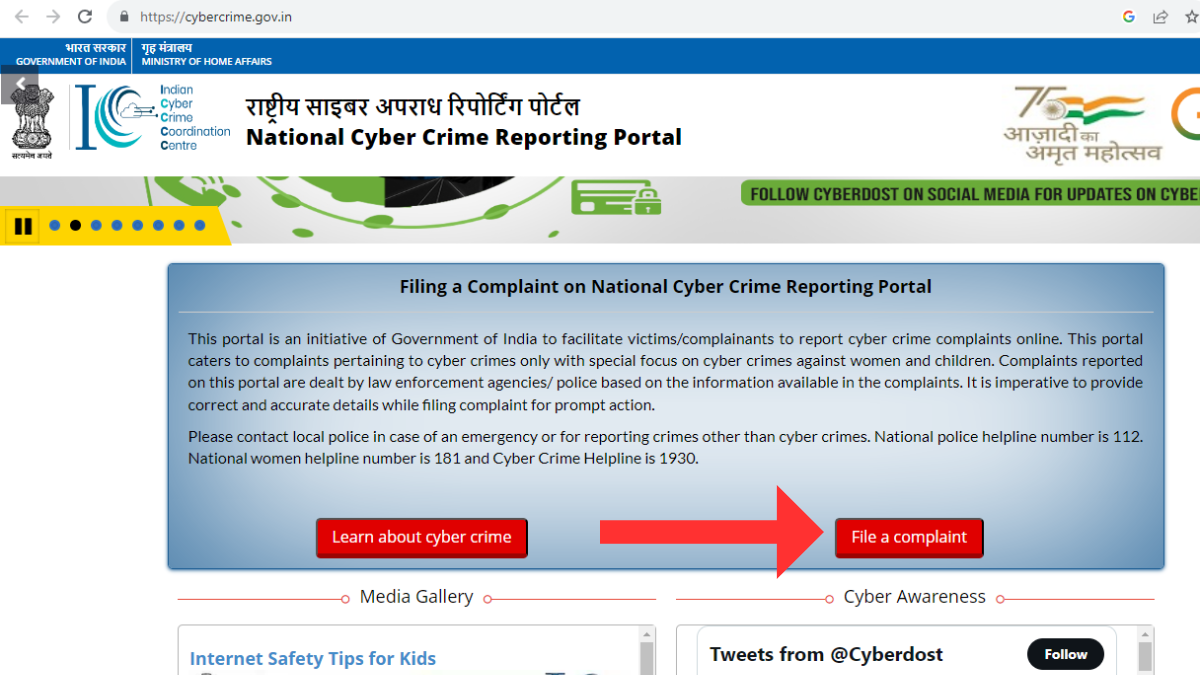Image resolution: width=1200 pixels, height=675 pixels.
Task: Click Learn about cyber crime button
Action: coord(421,537)
